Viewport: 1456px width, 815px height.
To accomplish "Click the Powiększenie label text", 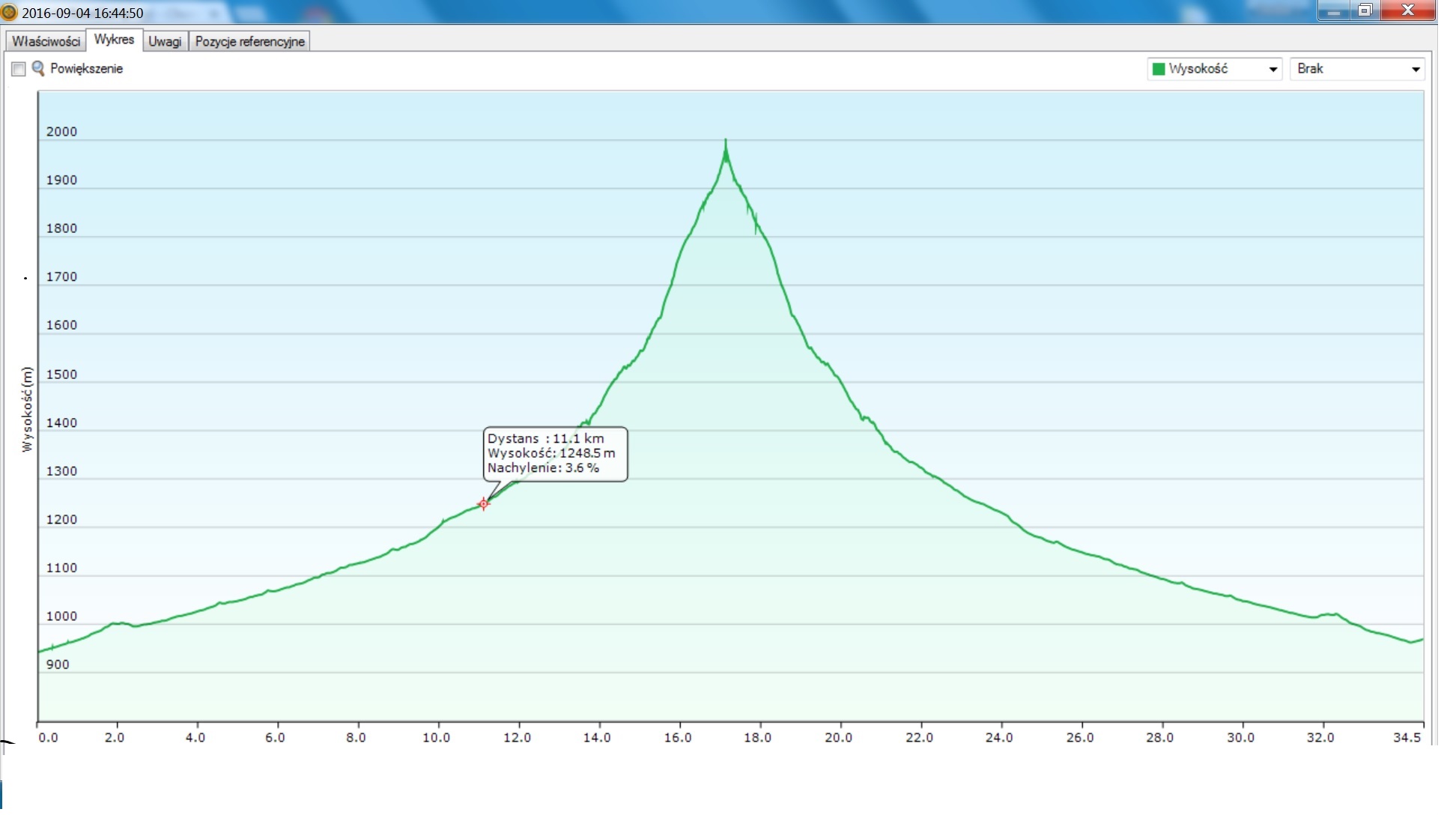I will click(x=86, y=69).
